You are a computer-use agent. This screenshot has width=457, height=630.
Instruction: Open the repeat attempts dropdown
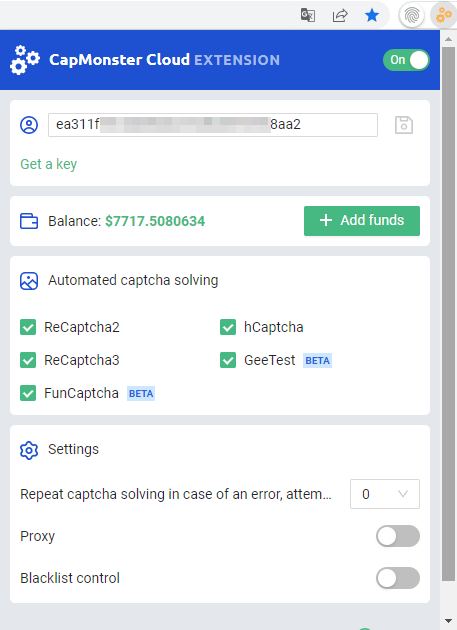385,494
